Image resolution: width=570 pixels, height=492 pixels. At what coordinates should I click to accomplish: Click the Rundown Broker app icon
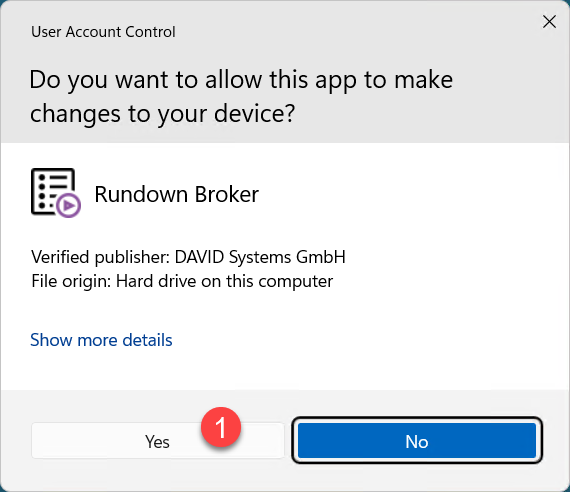click(x=56, y=193)
